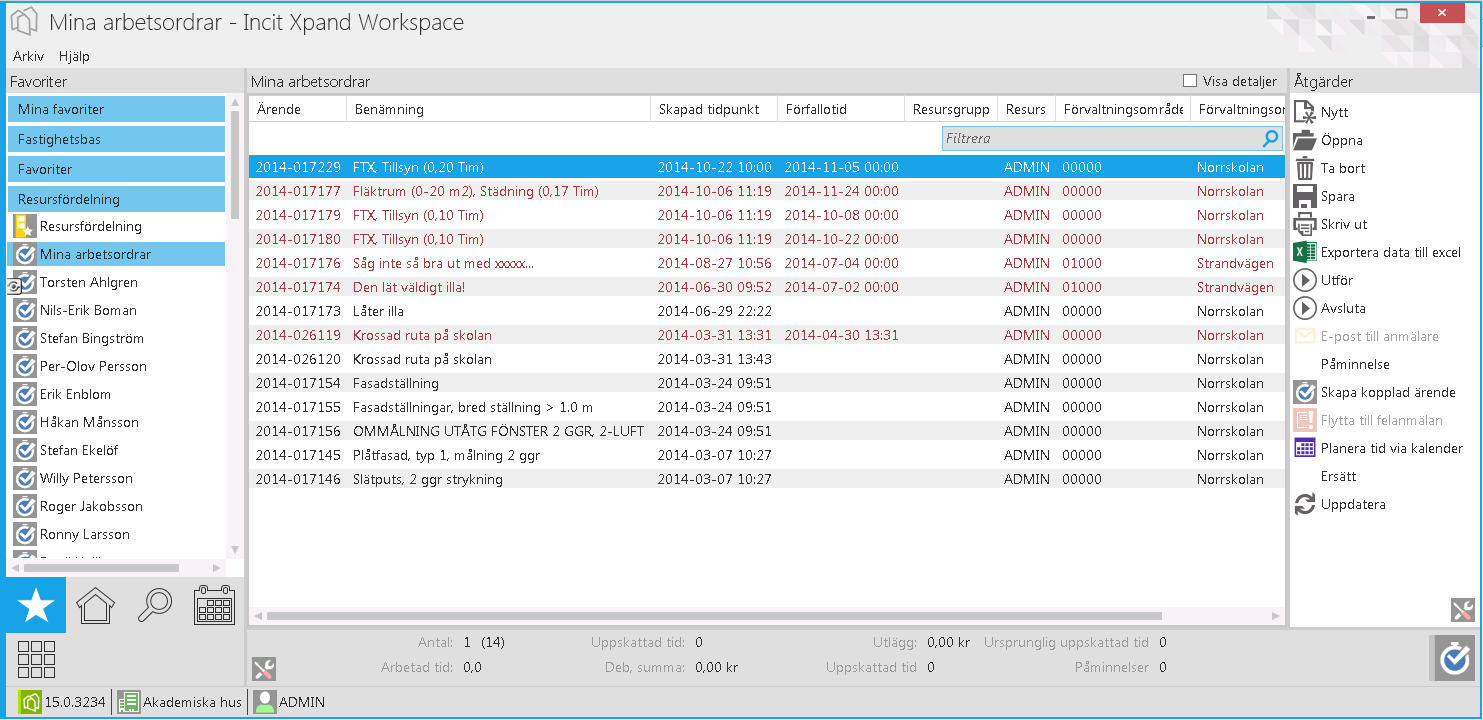The image size is (1483, 720).
Task: Select row Plåtfasad, typ 1, målning
Action: tap(767, 455)
